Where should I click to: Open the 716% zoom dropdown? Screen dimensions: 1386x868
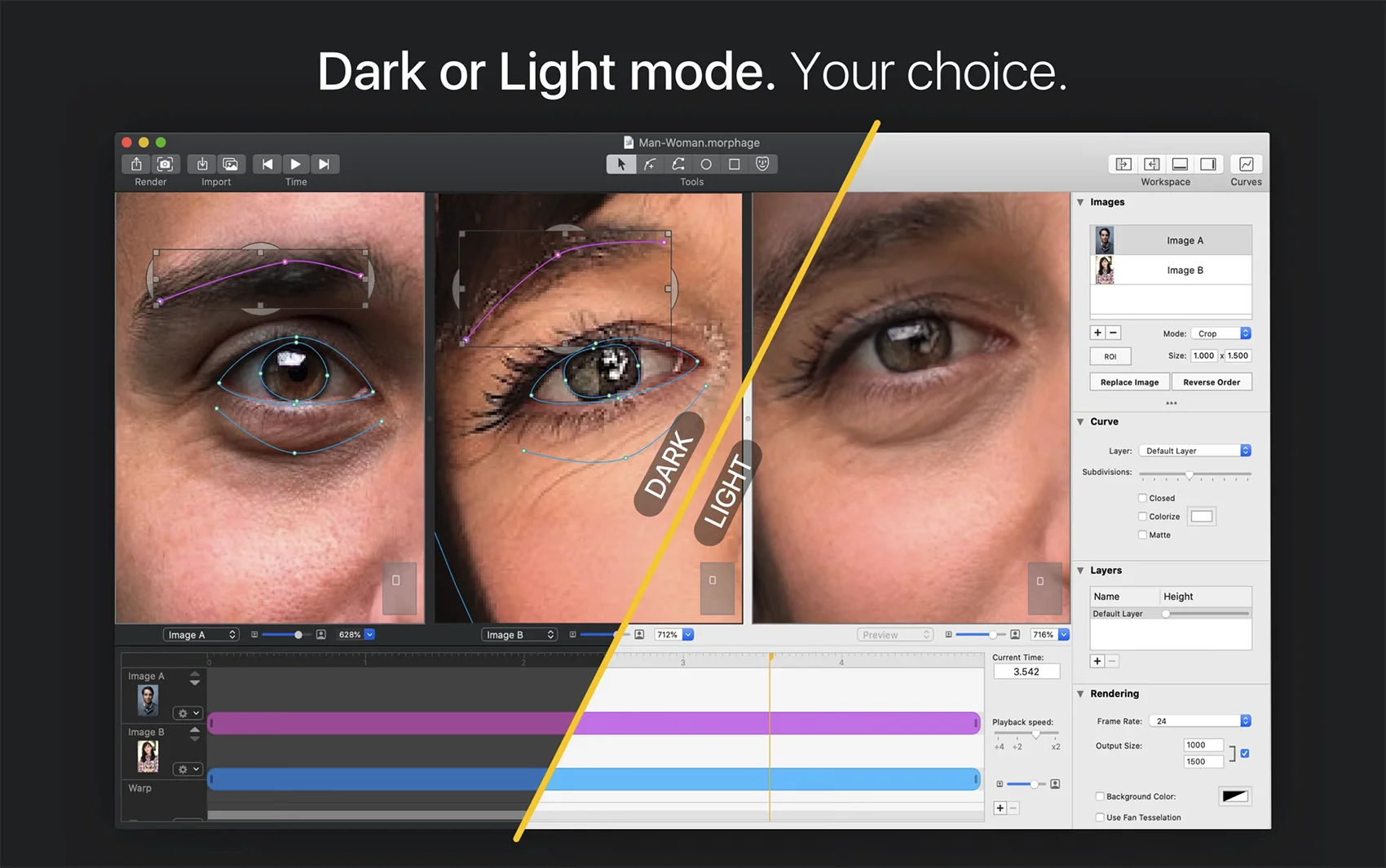coord(1064,634)
